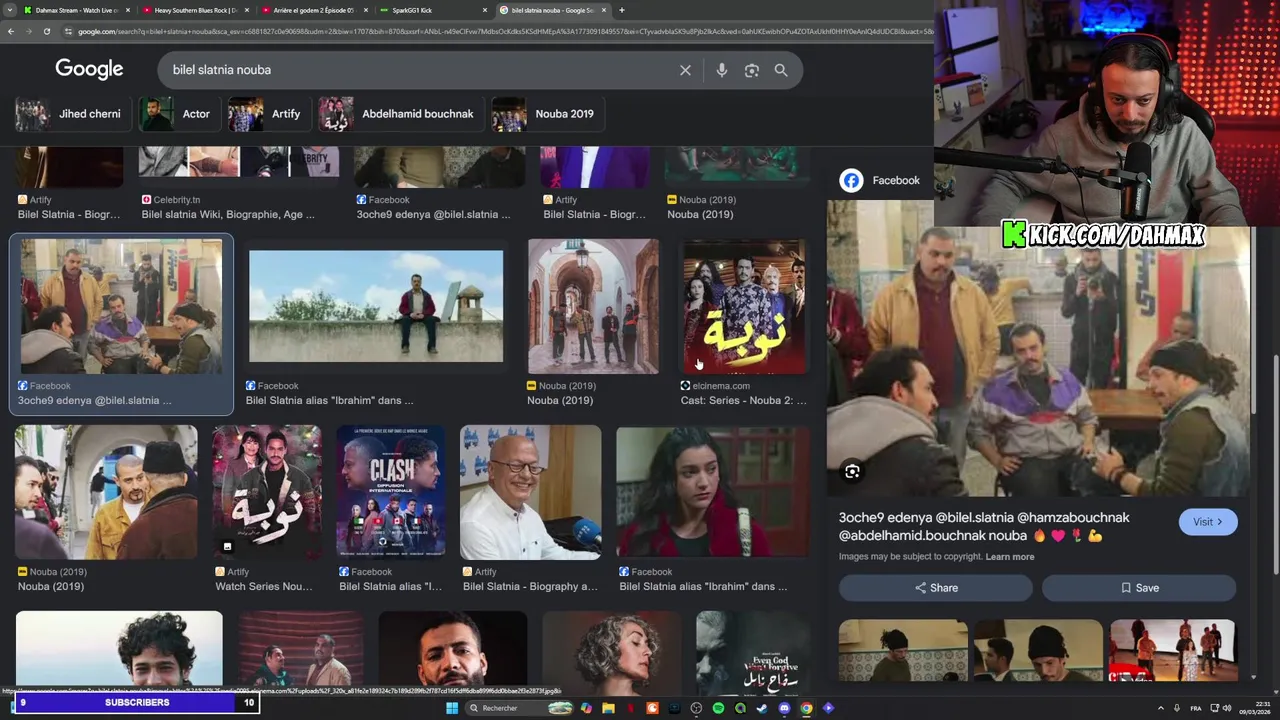Open Crunchyroll app from the taskbar
Image resolution: width=1280 pixels, height=720 pixels.
[652, 708]
